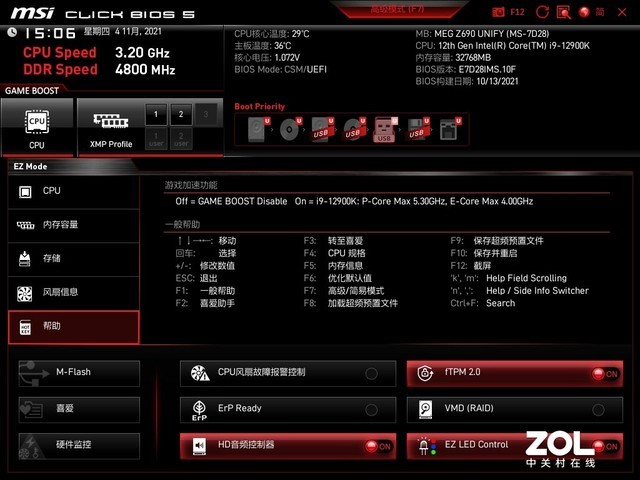Image resolution: width=640 pixels, height=480 pixels.
Task: Toggle GAME BOOST CPU button
Action: click(37, 127)
